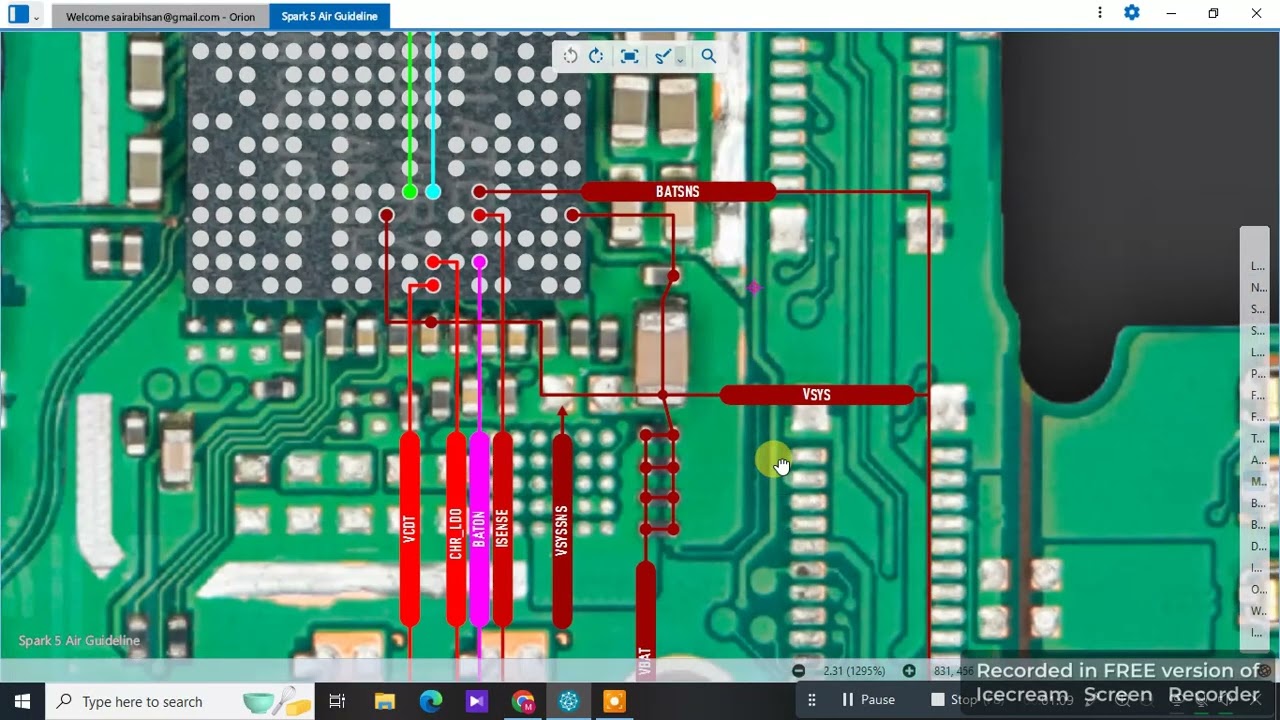The height and width of the screenshot is (720, 1280).
Task: Open the orange recorder taskbar icon
Action: click(615, 701)
